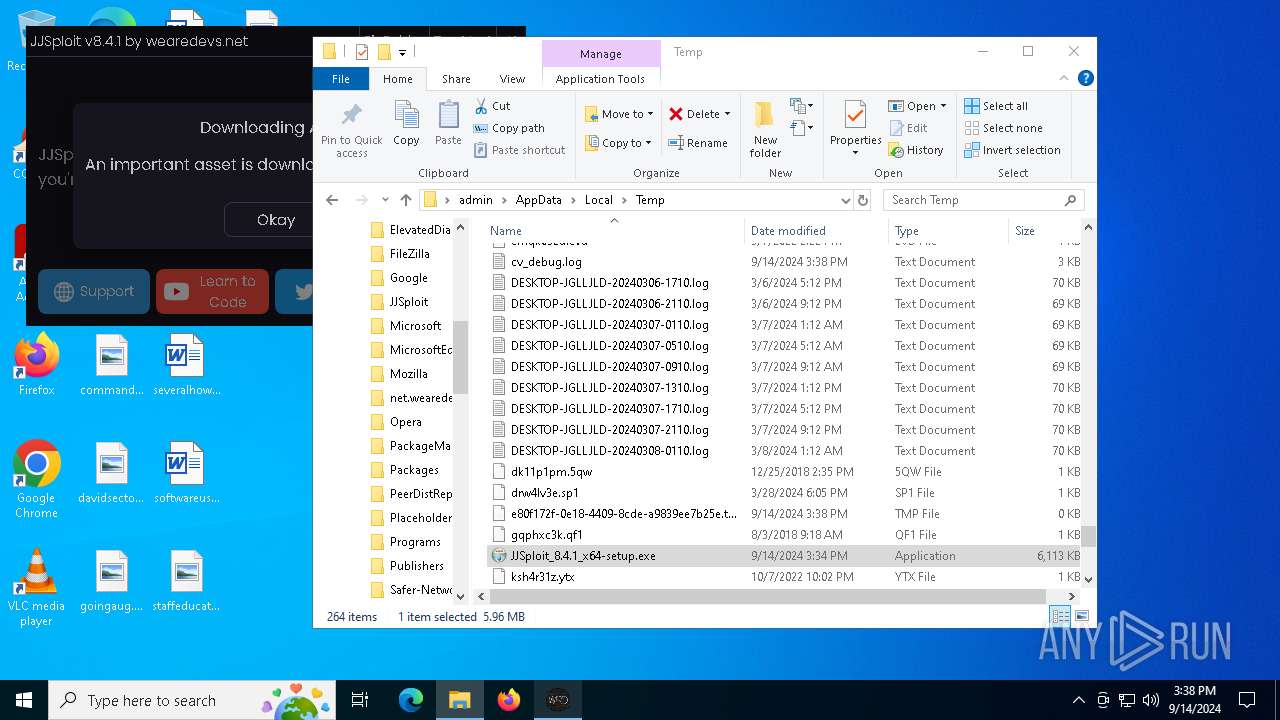Click Local in address breadcrumb
This screenshot has width=1280, height=720.
[x=599, y=200]
